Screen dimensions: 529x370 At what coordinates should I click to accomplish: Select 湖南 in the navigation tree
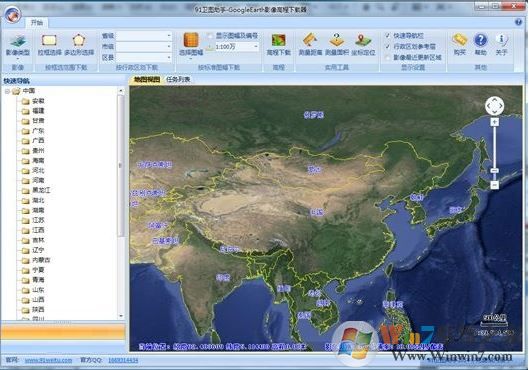click(38, 210)
